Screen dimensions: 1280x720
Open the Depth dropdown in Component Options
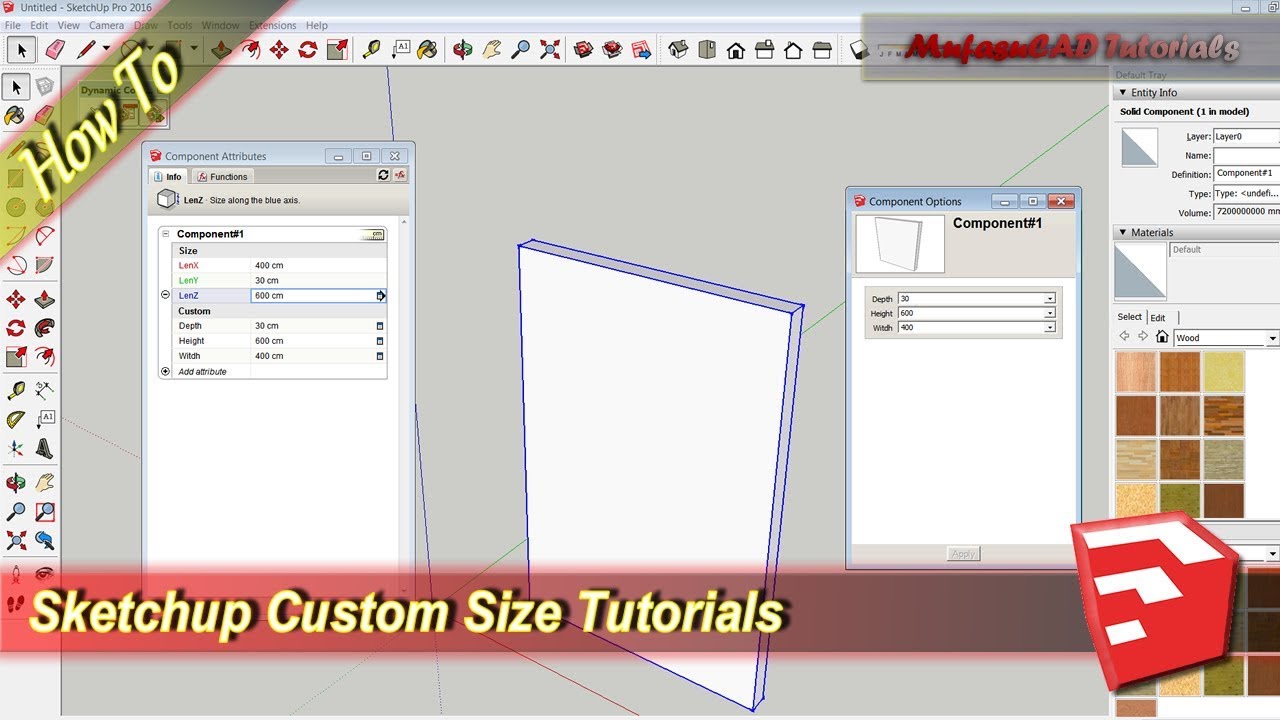coord(1050,299)
